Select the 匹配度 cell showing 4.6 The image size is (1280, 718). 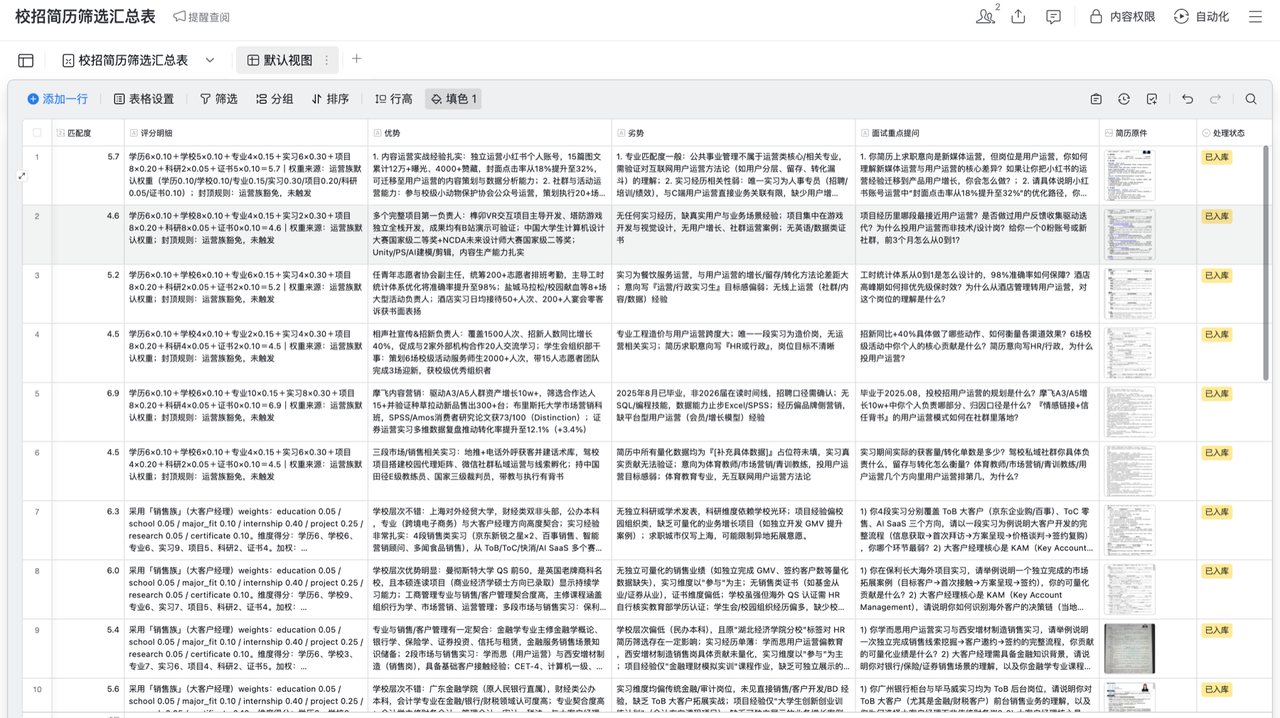click(88, 234)
